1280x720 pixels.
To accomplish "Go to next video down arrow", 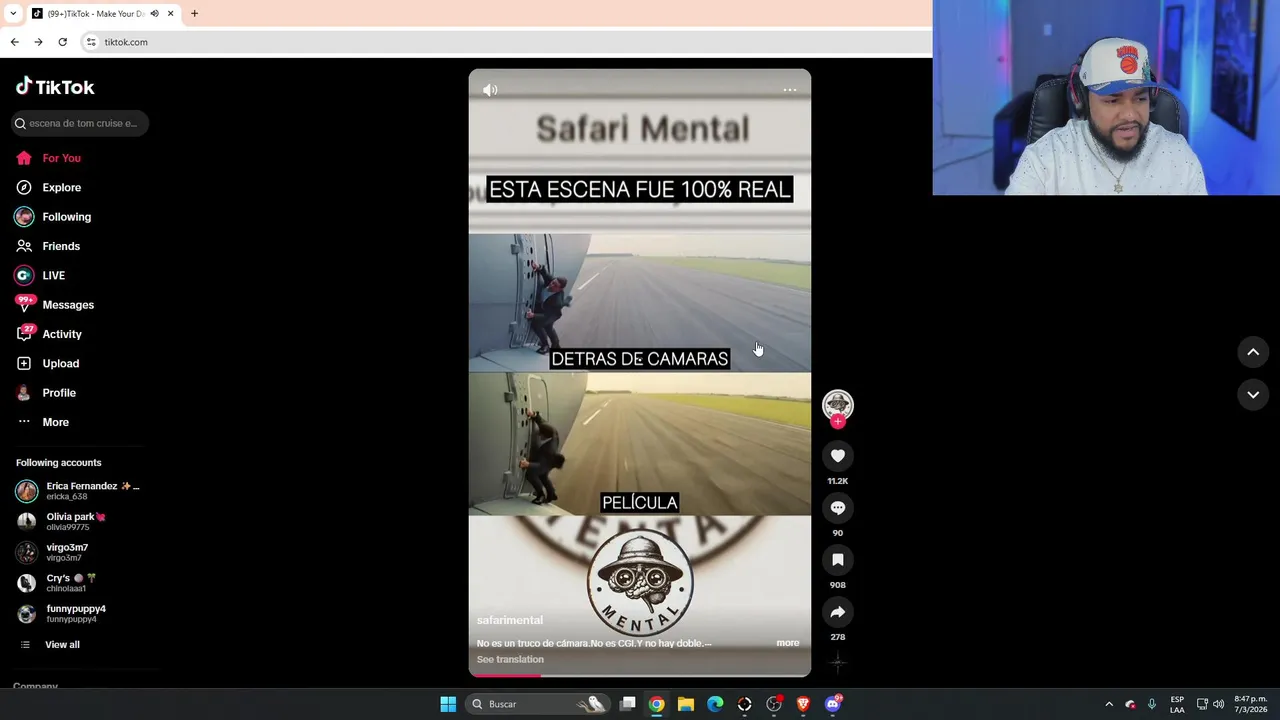I will click(x=1253, y=395).
